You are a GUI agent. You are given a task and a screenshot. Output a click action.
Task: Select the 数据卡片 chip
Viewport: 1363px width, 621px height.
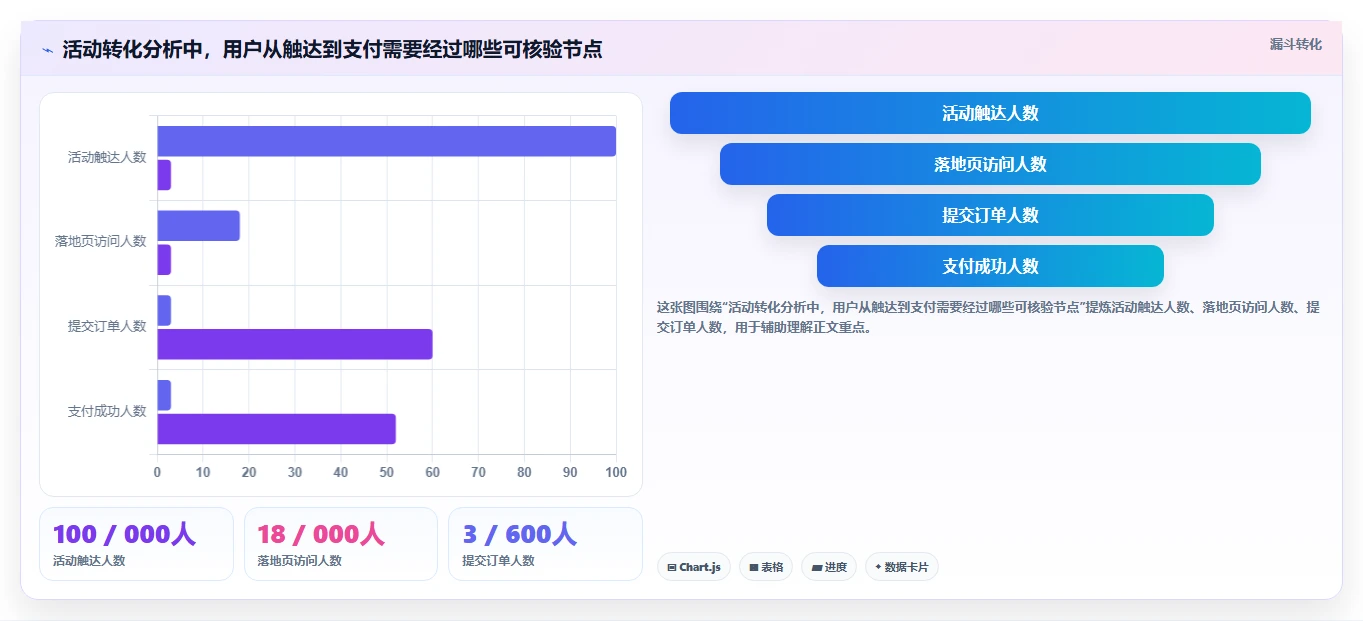coord(901,567)
